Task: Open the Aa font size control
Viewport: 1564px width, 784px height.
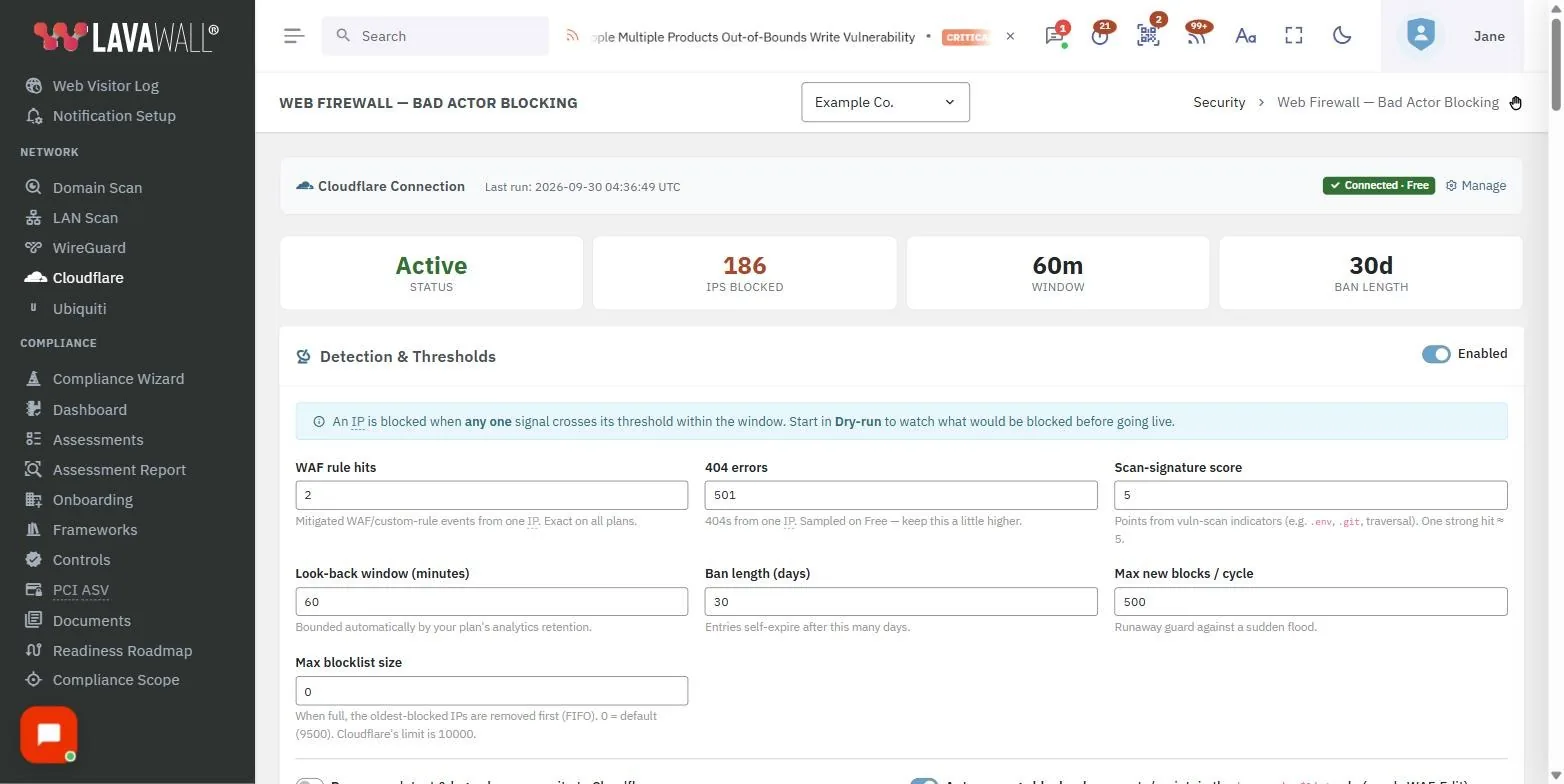Action: pos(1245,36)
